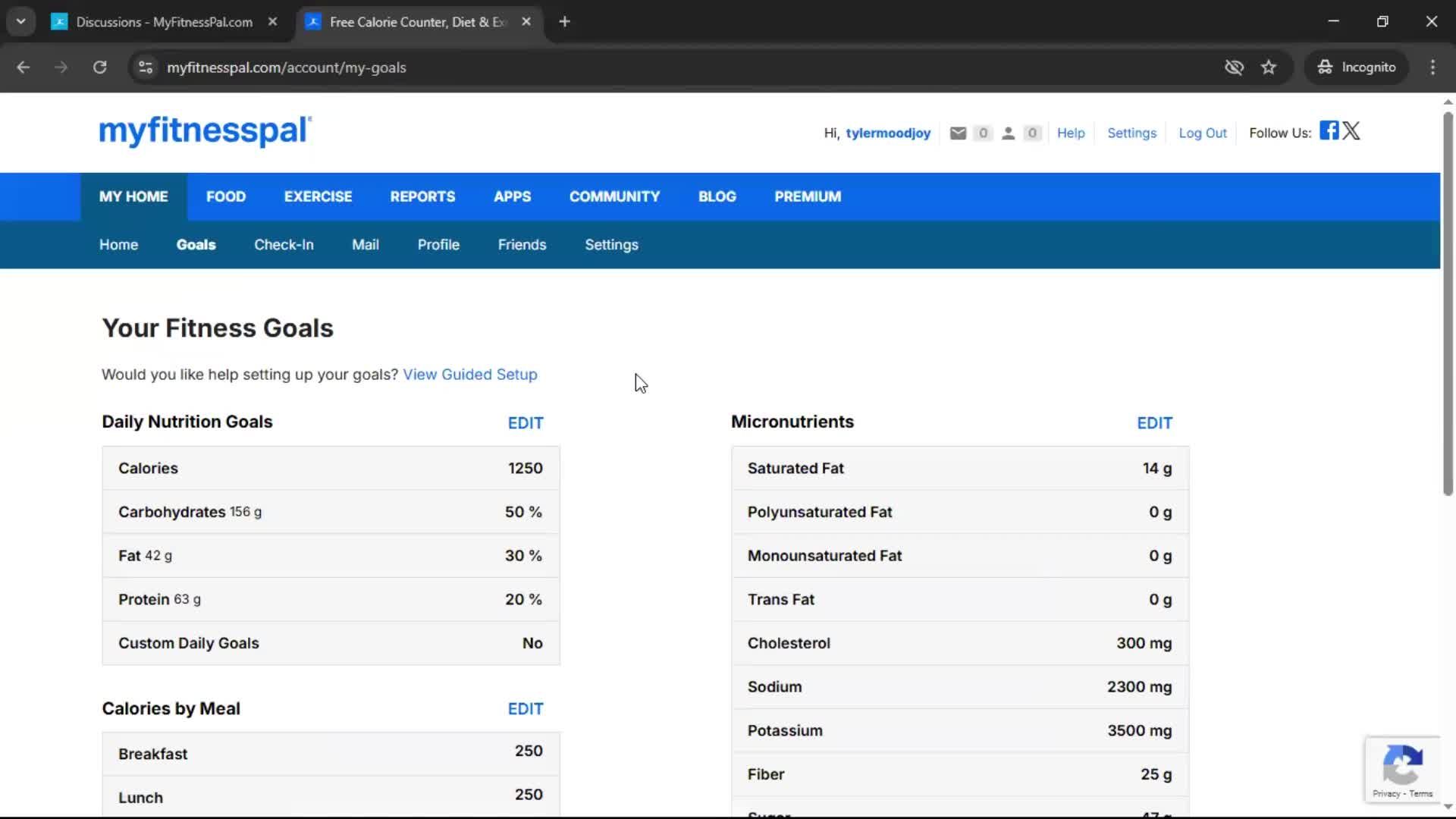Click third-party cookies blocked eye icon
Screen dimensions: 1456x819
[1234, 67]
